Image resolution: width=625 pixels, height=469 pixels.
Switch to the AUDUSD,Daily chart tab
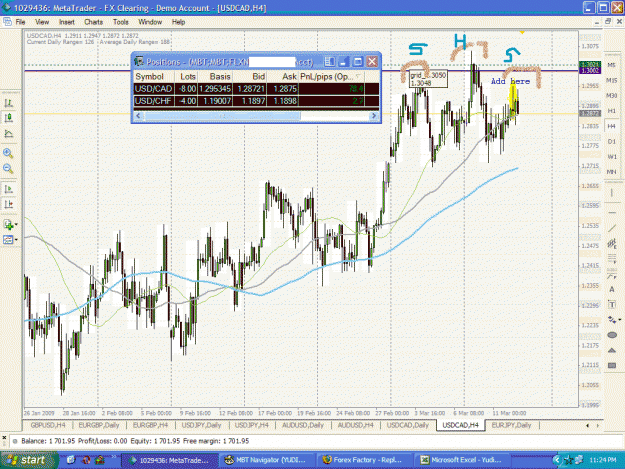pyautogui.click(x=303, y=425)
